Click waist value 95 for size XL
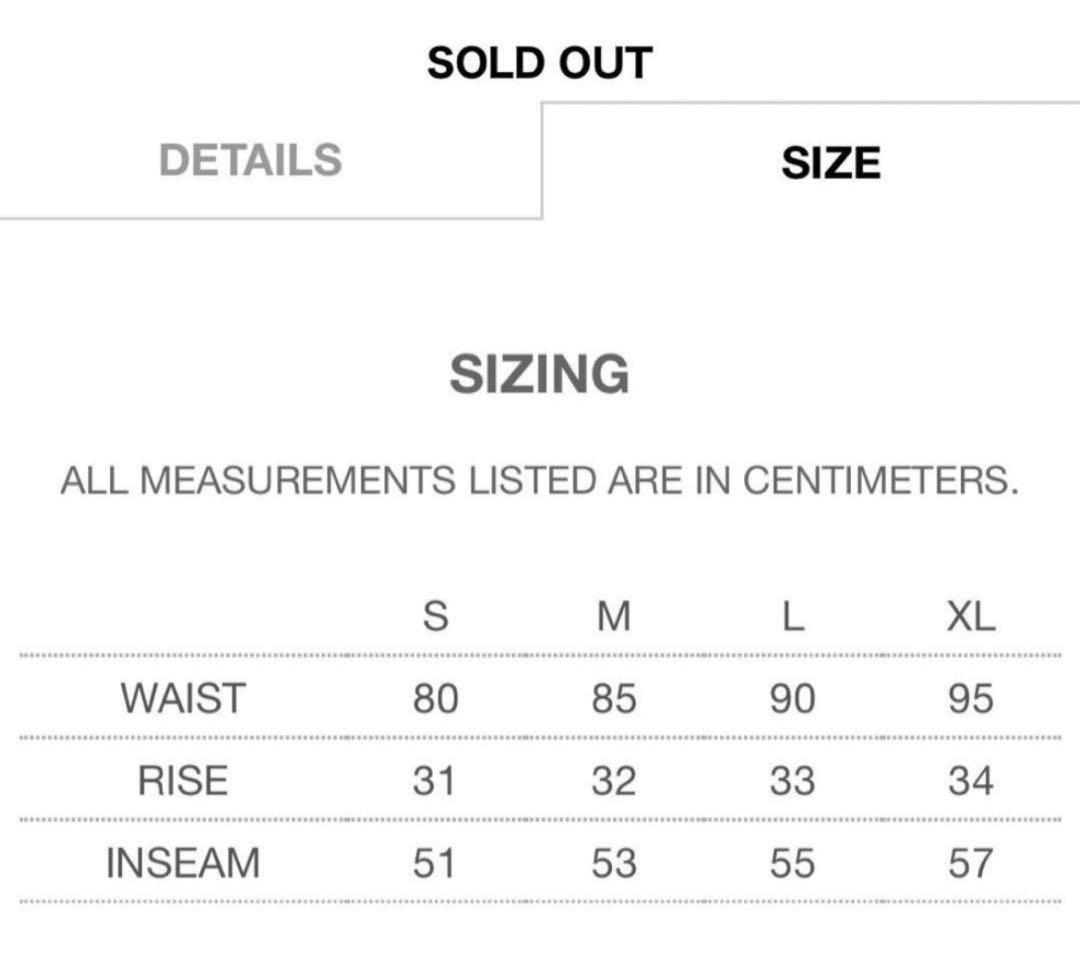This screenshot has height=965, width=1080. tap(970, 698)
